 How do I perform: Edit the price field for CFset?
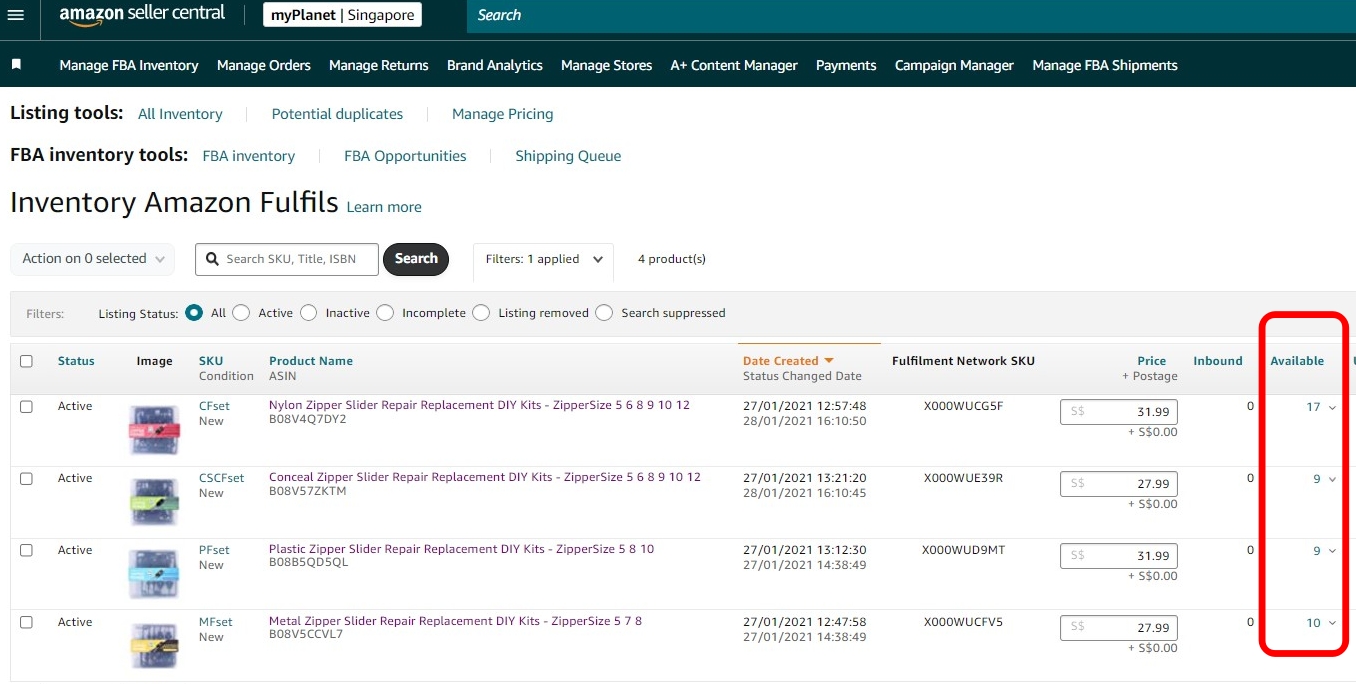pyautogui.click(x=1119, y=412)
